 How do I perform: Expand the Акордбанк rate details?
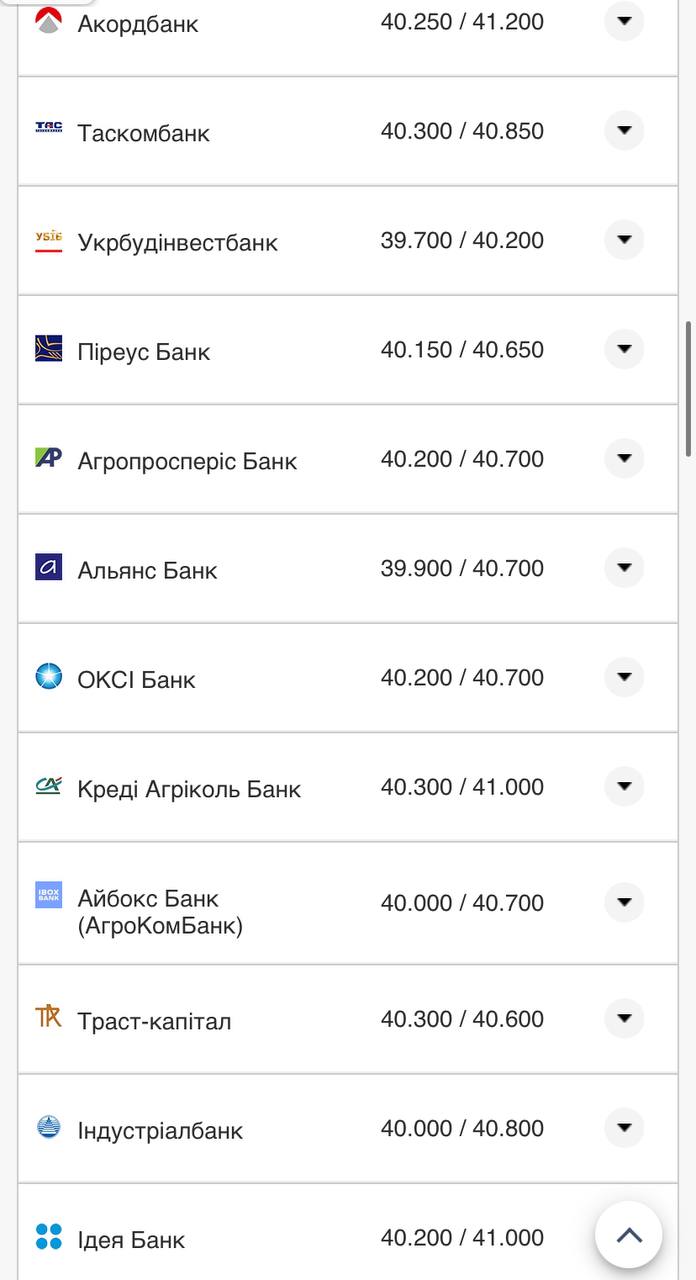point(624,21)
